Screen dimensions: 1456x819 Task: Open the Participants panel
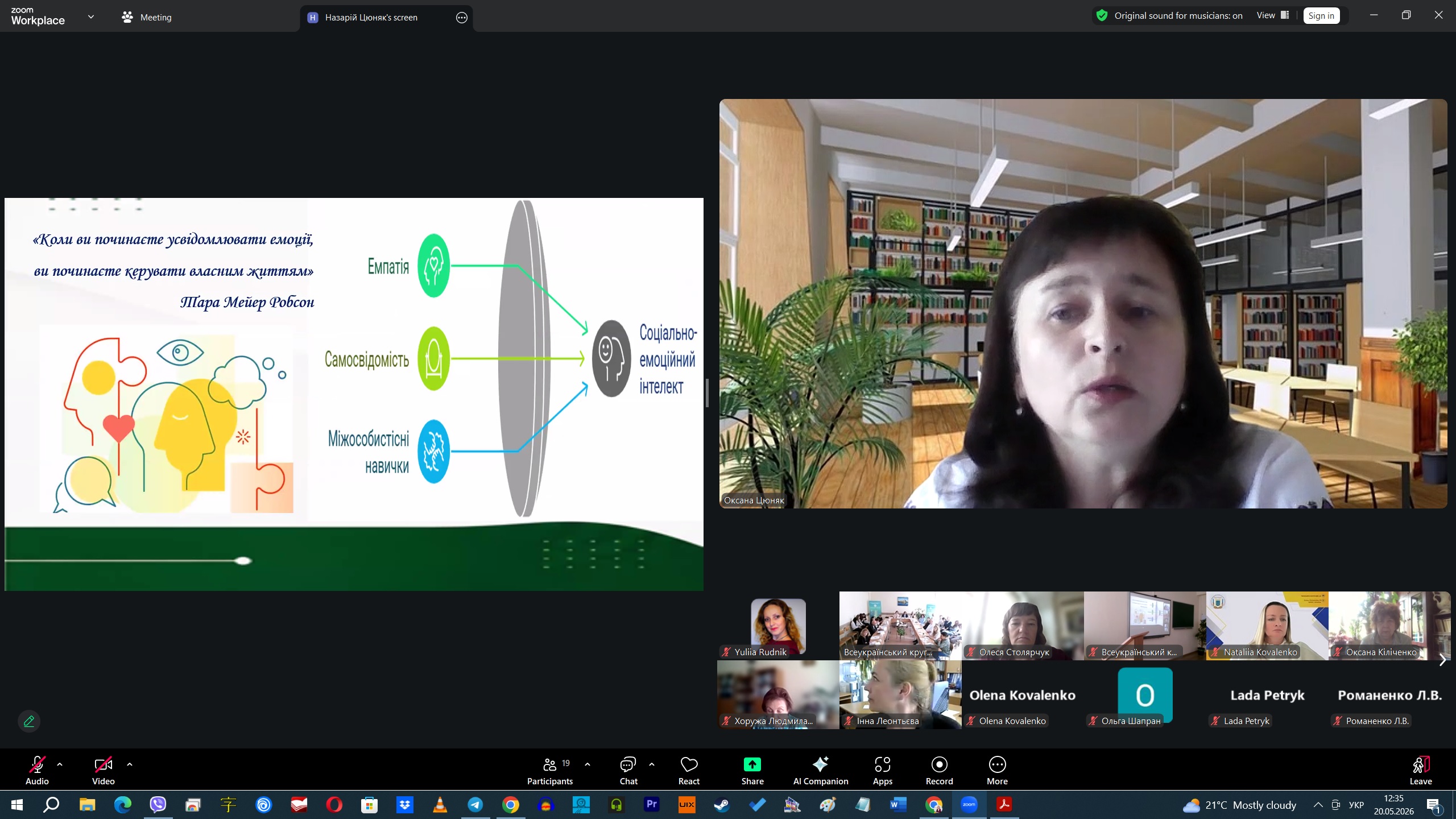click(x=550, y=770)
